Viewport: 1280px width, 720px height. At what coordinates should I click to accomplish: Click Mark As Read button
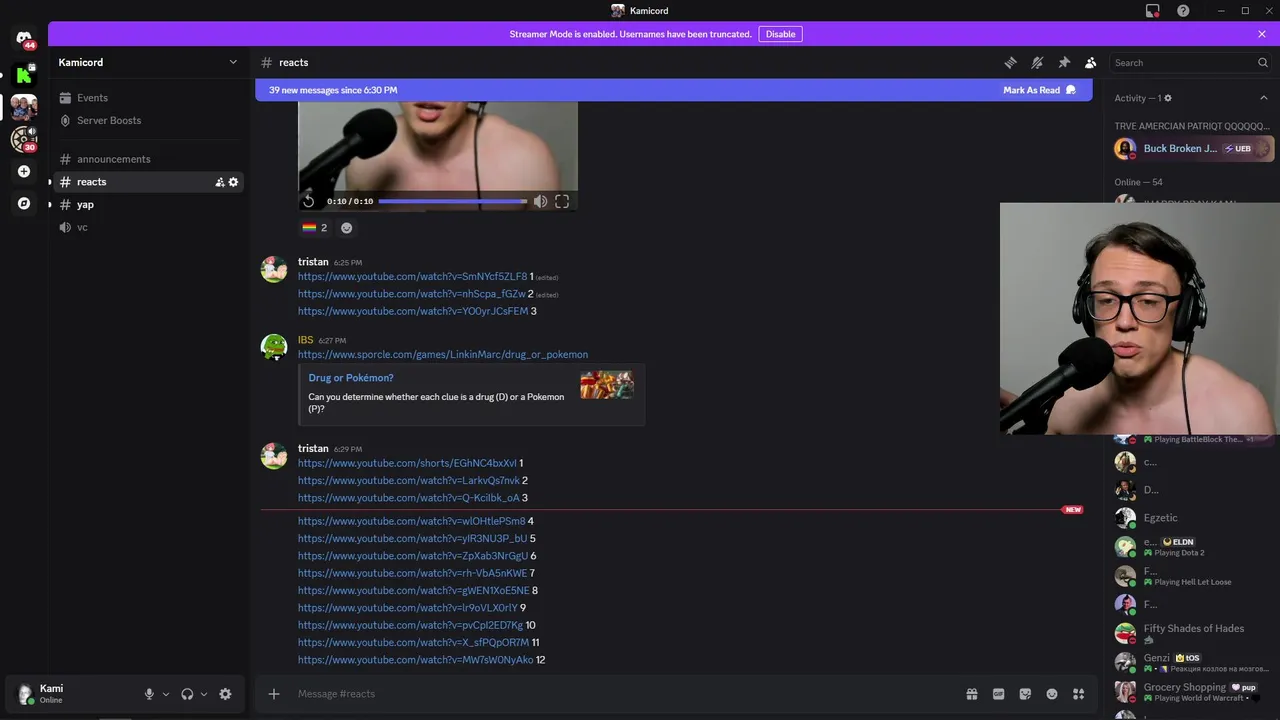pyautogui.click(x=1039, y=90)
